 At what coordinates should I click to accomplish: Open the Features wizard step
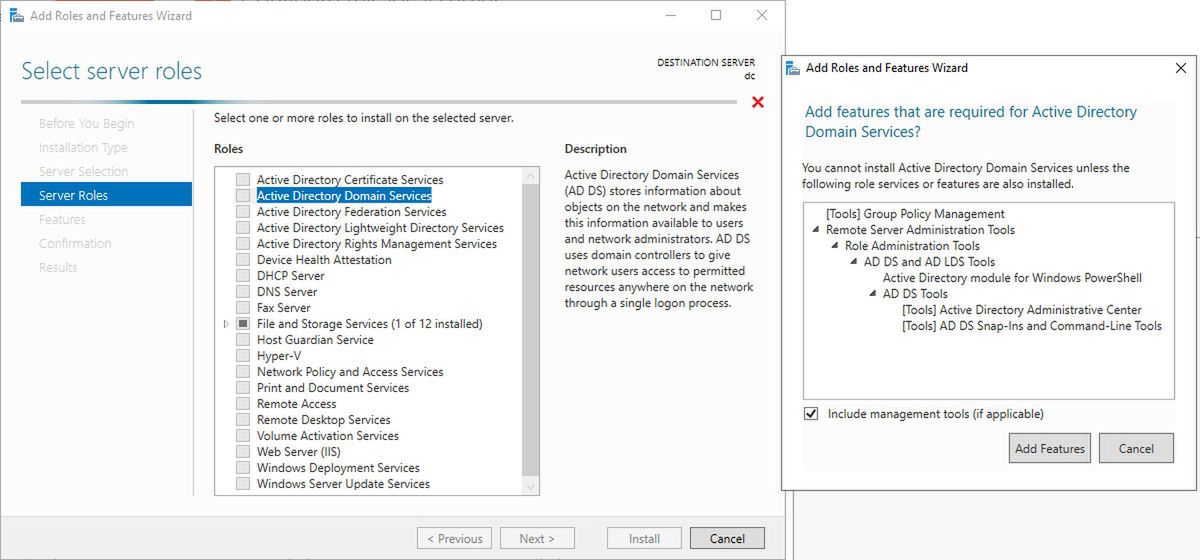coord(62,220)
